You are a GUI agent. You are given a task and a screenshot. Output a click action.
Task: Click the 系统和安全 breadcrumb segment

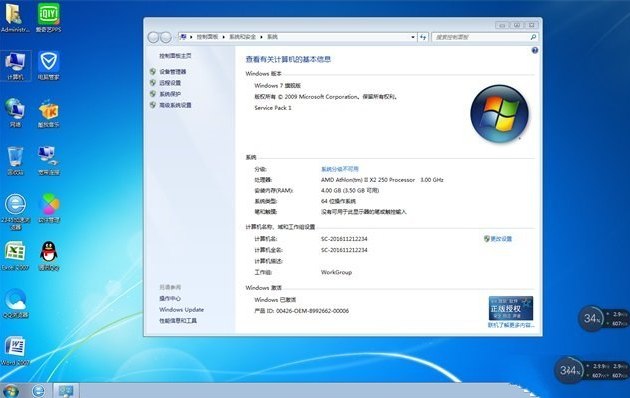[x=242, y=37]
